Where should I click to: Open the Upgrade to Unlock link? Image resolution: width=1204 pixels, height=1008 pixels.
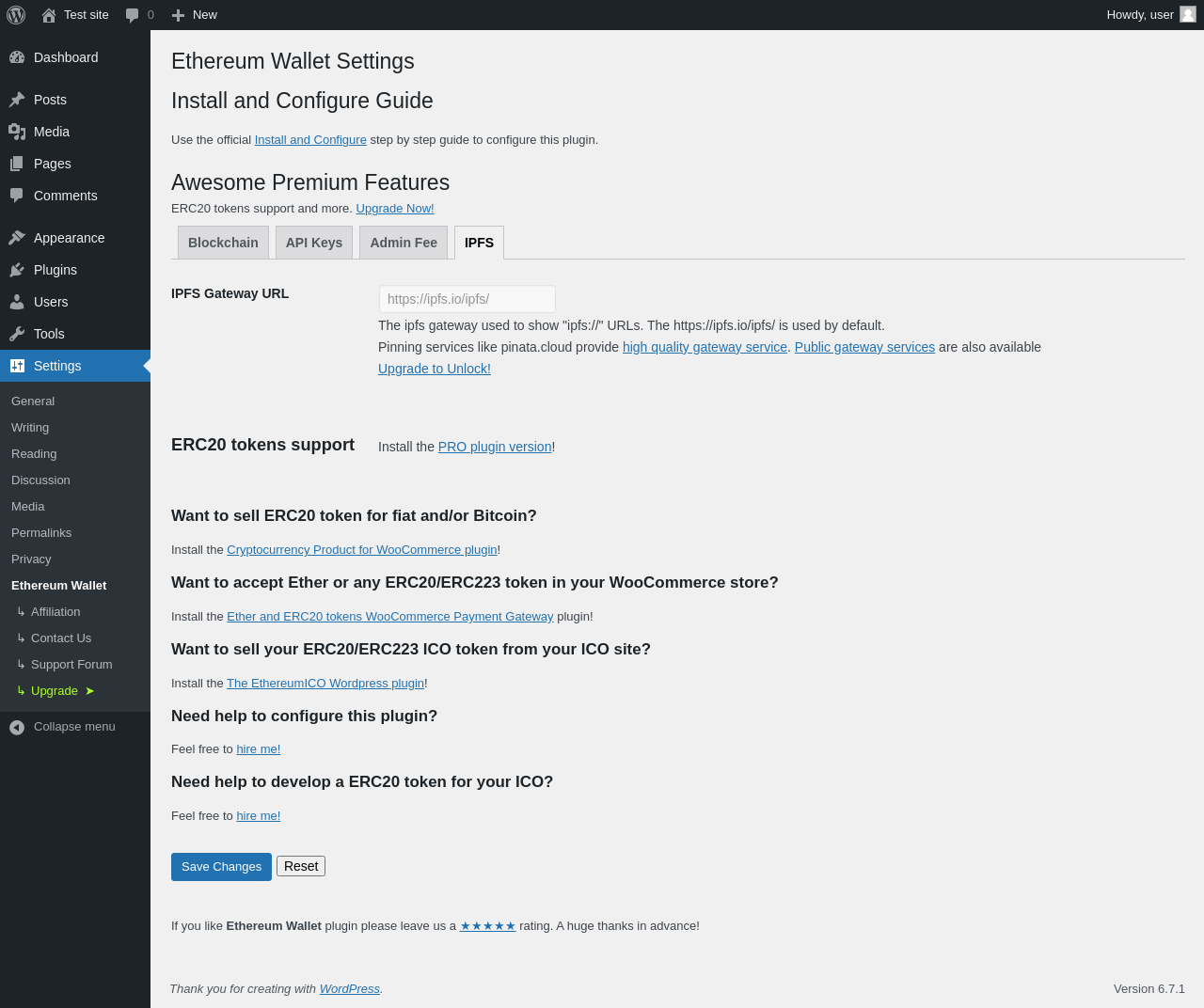click(x=435, y=369)
